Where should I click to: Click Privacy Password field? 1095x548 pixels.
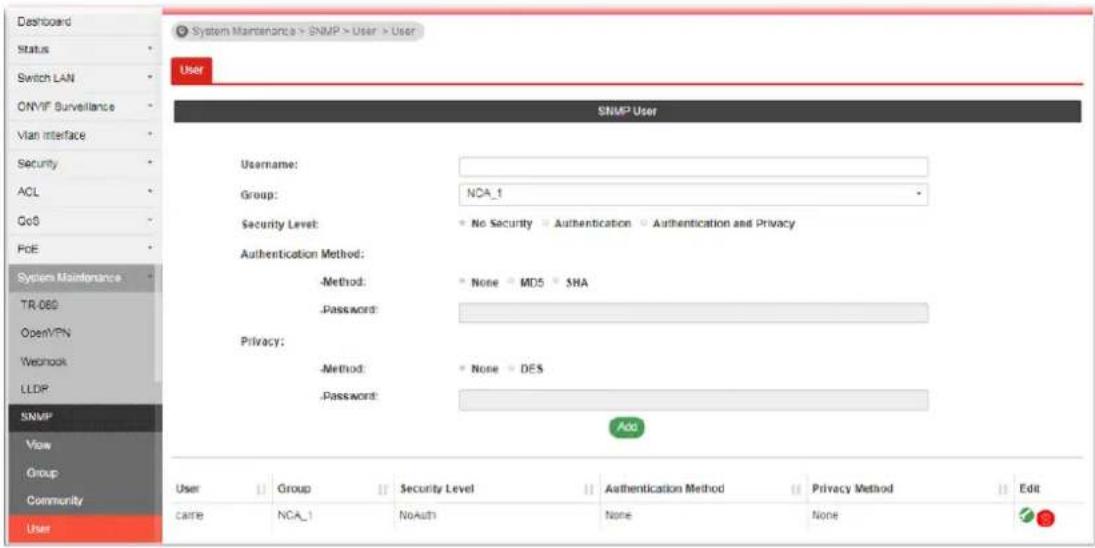coord(693,400)
